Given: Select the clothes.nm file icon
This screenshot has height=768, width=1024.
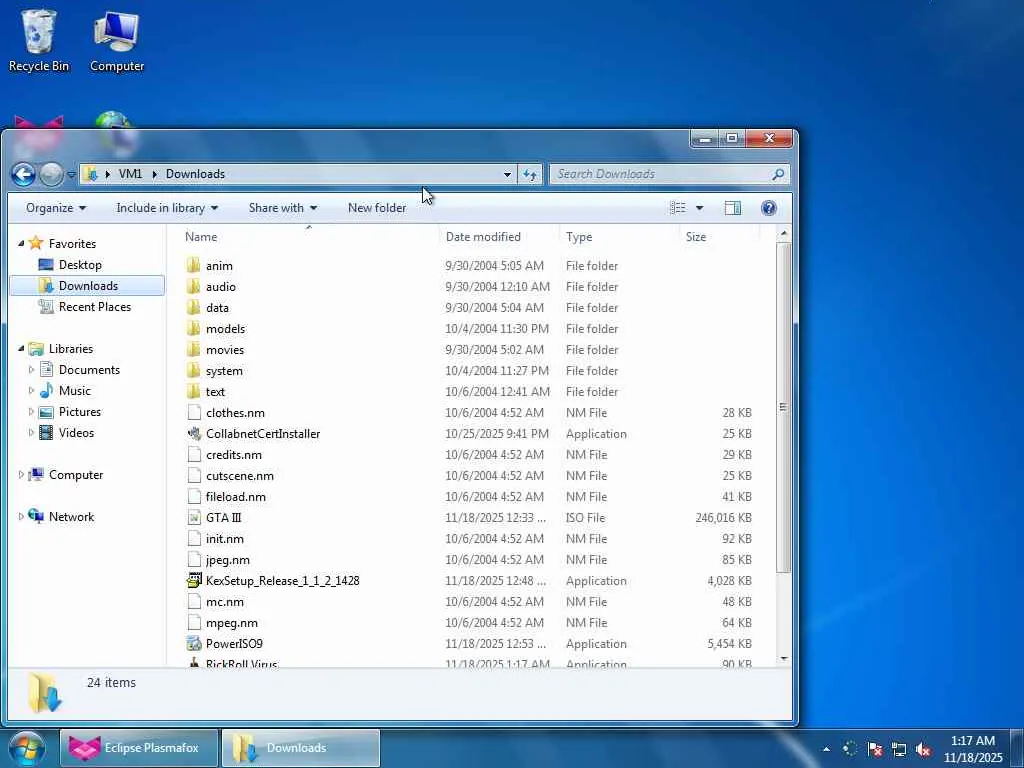Looking at the screenshot, I should pos(194,413).
